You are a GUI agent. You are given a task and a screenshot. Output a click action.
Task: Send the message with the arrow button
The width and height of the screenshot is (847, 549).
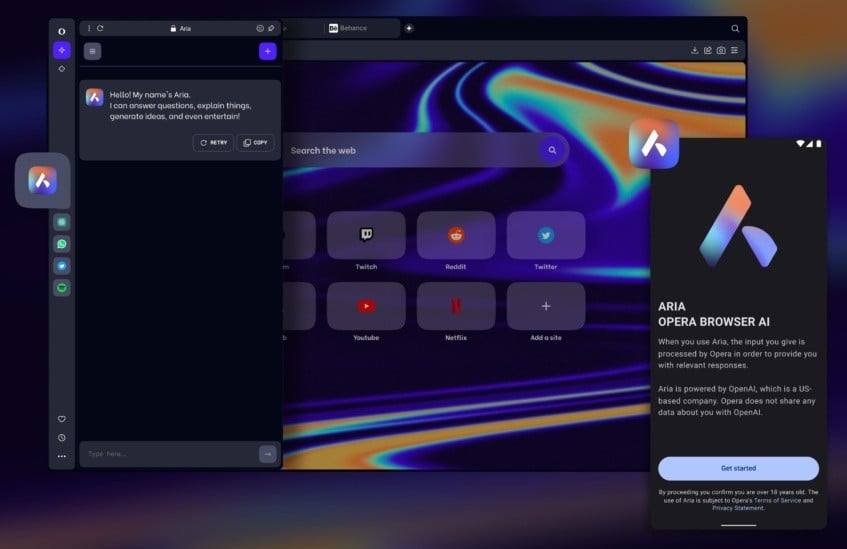(267, 454)
